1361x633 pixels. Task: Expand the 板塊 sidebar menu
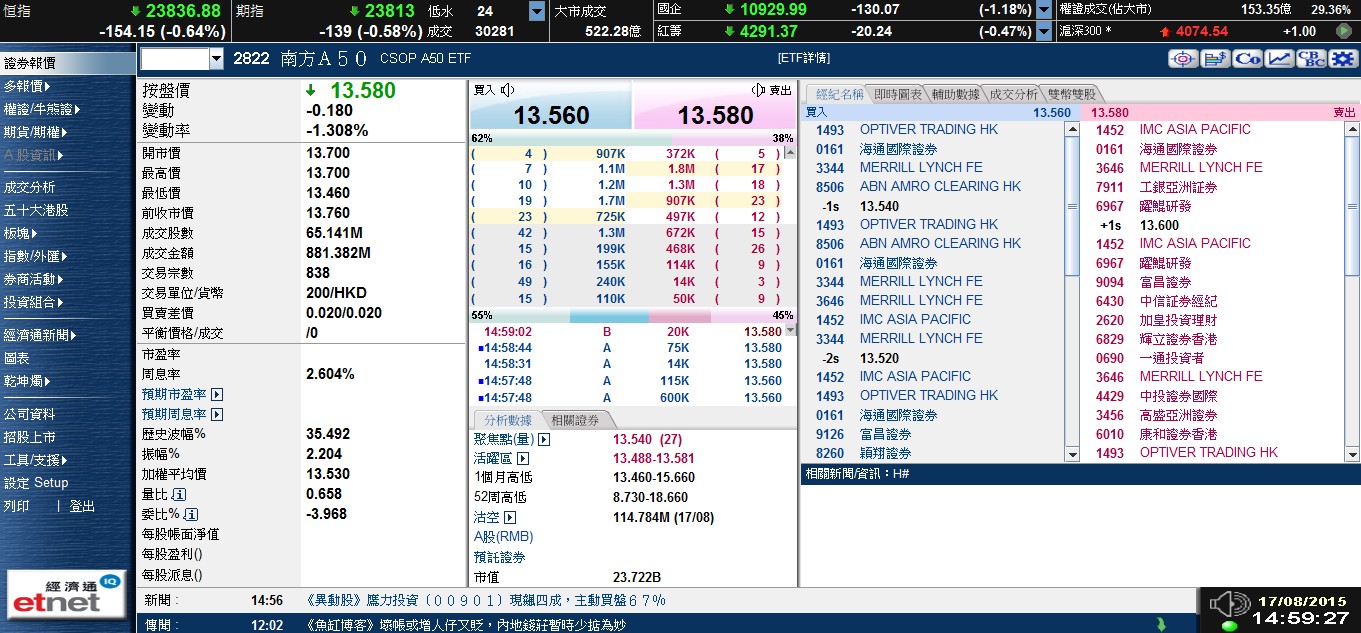tap(20, 233)
